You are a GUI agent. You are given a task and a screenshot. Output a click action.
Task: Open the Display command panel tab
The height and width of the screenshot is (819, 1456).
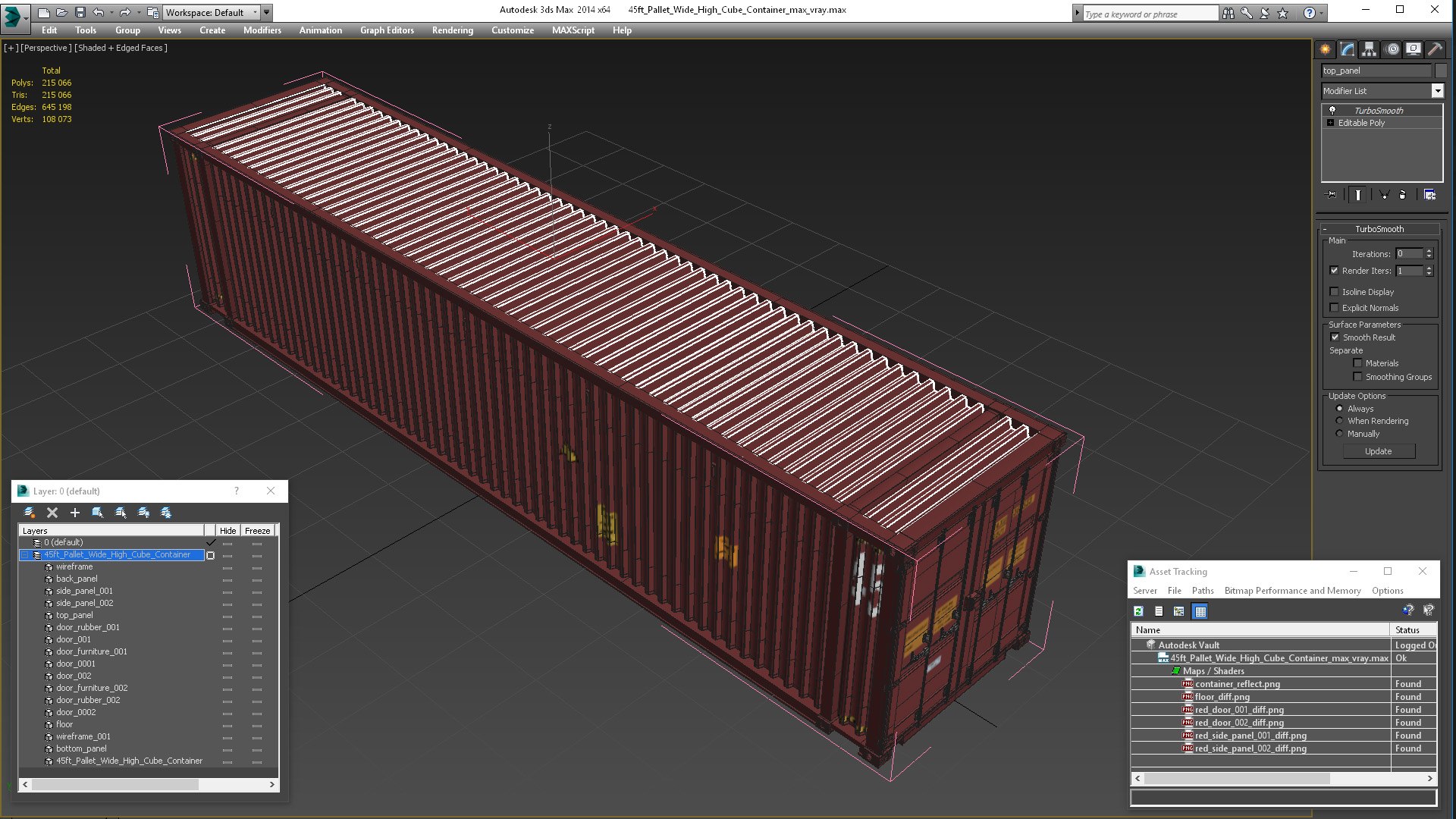(1414, 49)
